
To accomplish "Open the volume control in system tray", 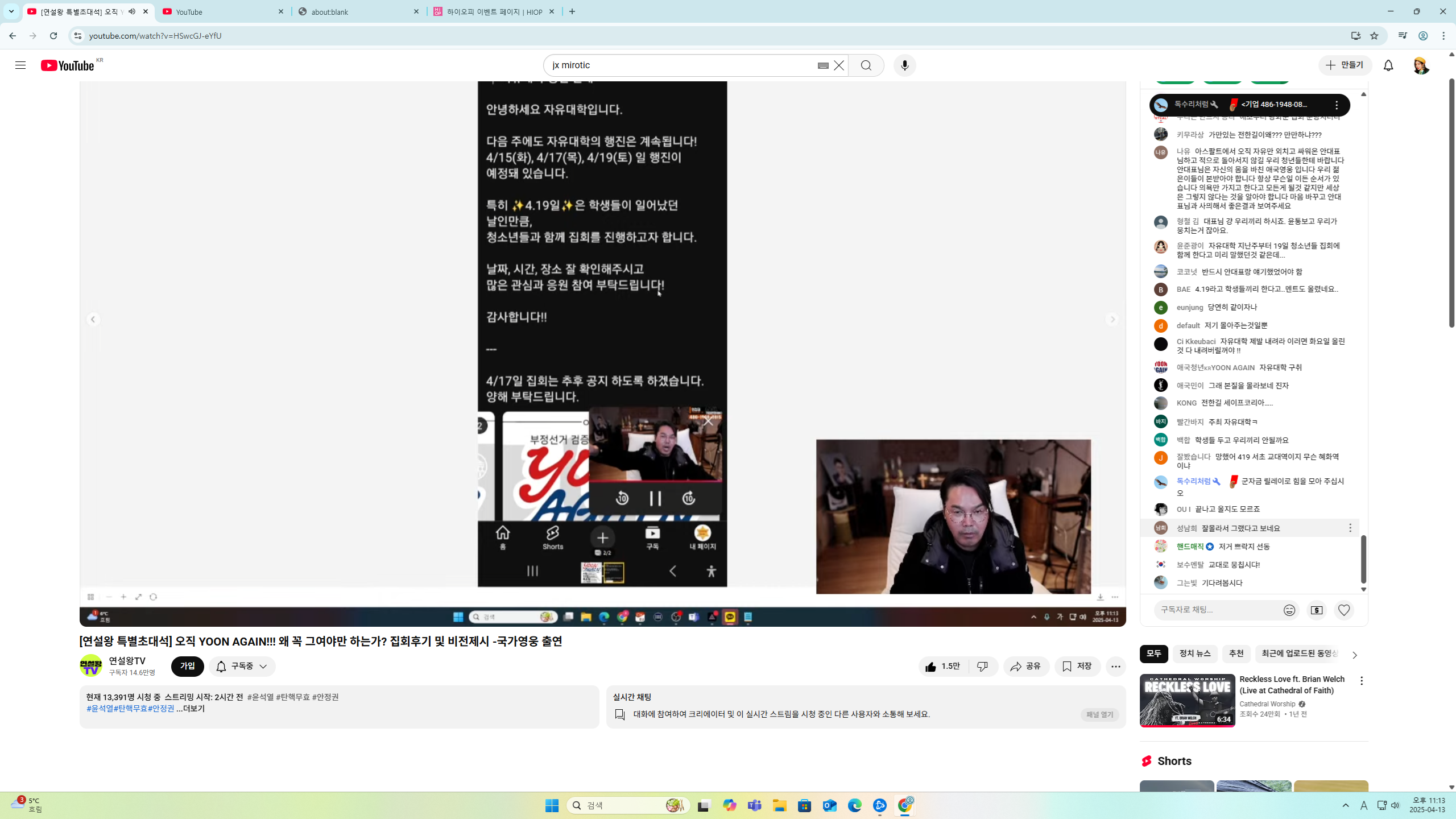I will [x=1395, y=805].
